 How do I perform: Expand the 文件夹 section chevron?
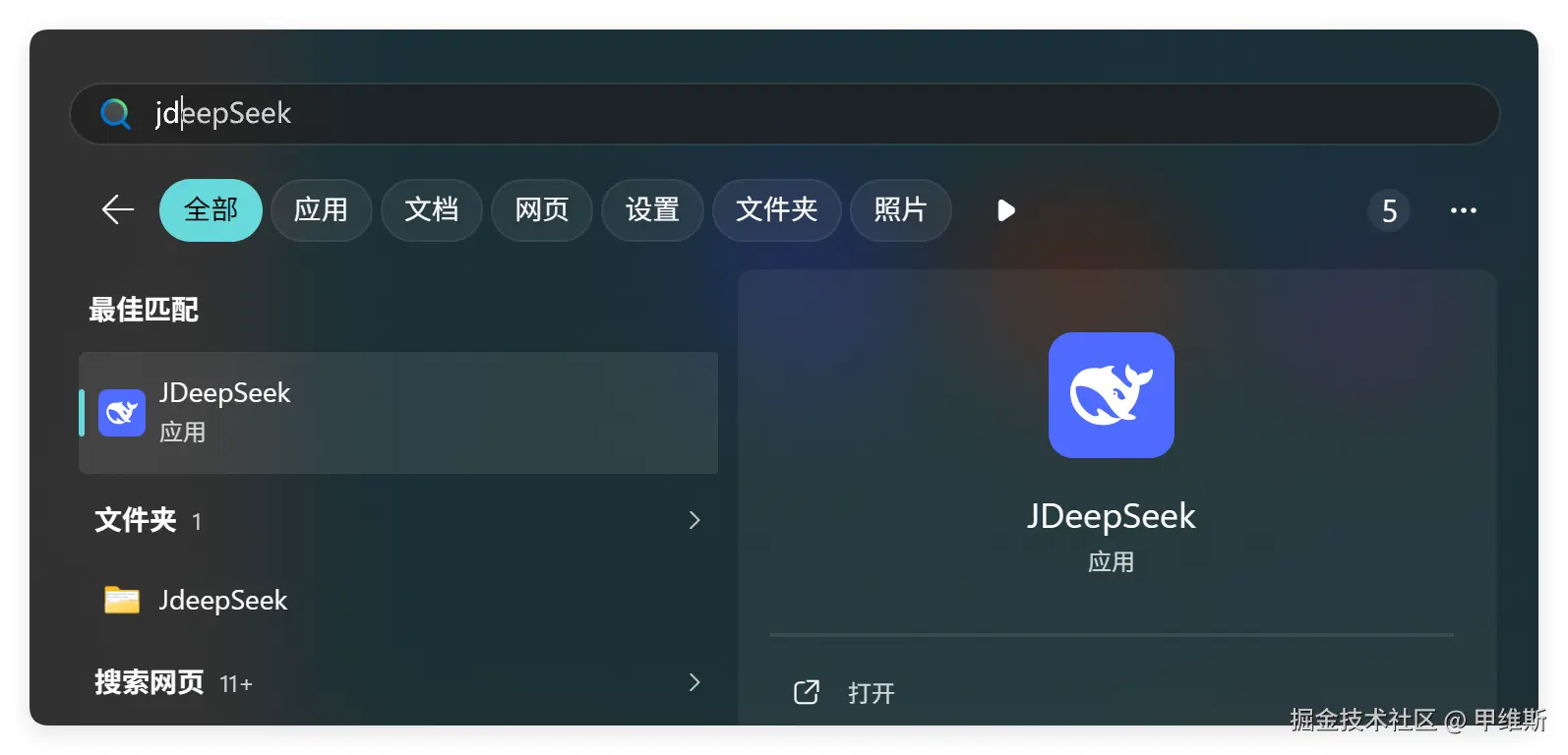click(694, 520)
